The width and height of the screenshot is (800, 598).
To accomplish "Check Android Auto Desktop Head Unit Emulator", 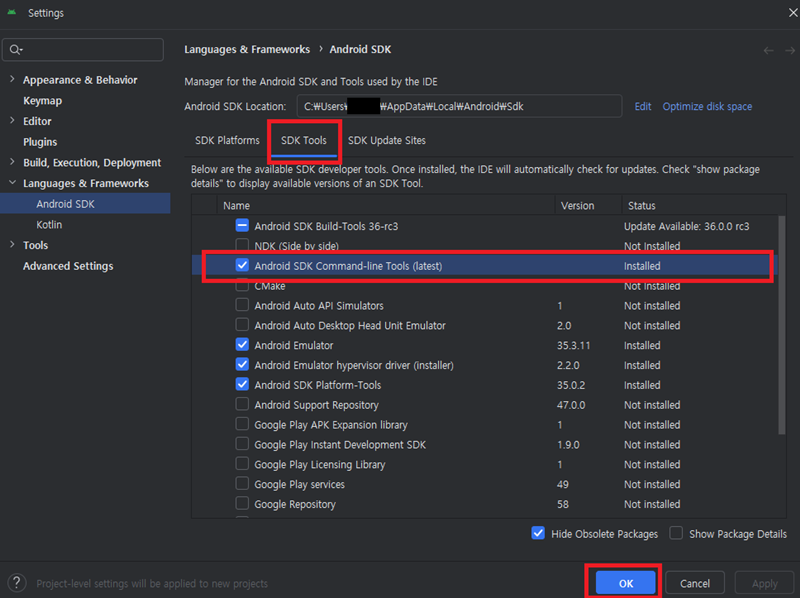I will tap(242, 325).
